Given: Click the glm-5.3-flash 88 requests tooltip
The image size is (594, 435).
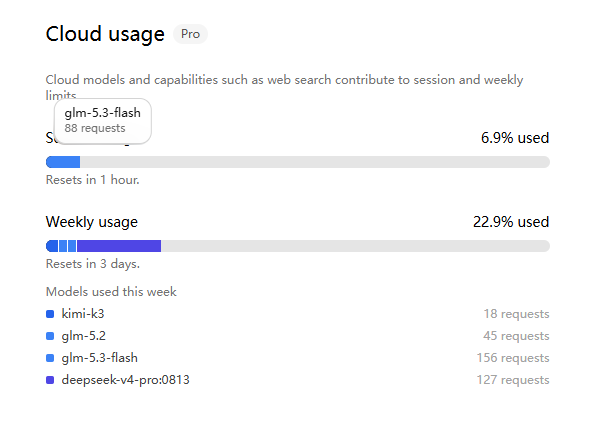Looking at the screenshot, I should 103,121.
